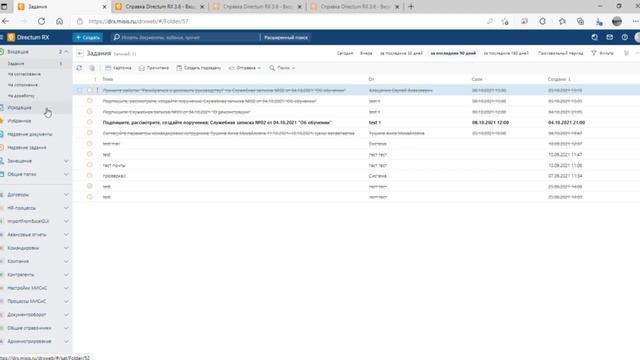640x360 pixels.
Task: Close the Задания browser tab
Action: pos(104,7)
